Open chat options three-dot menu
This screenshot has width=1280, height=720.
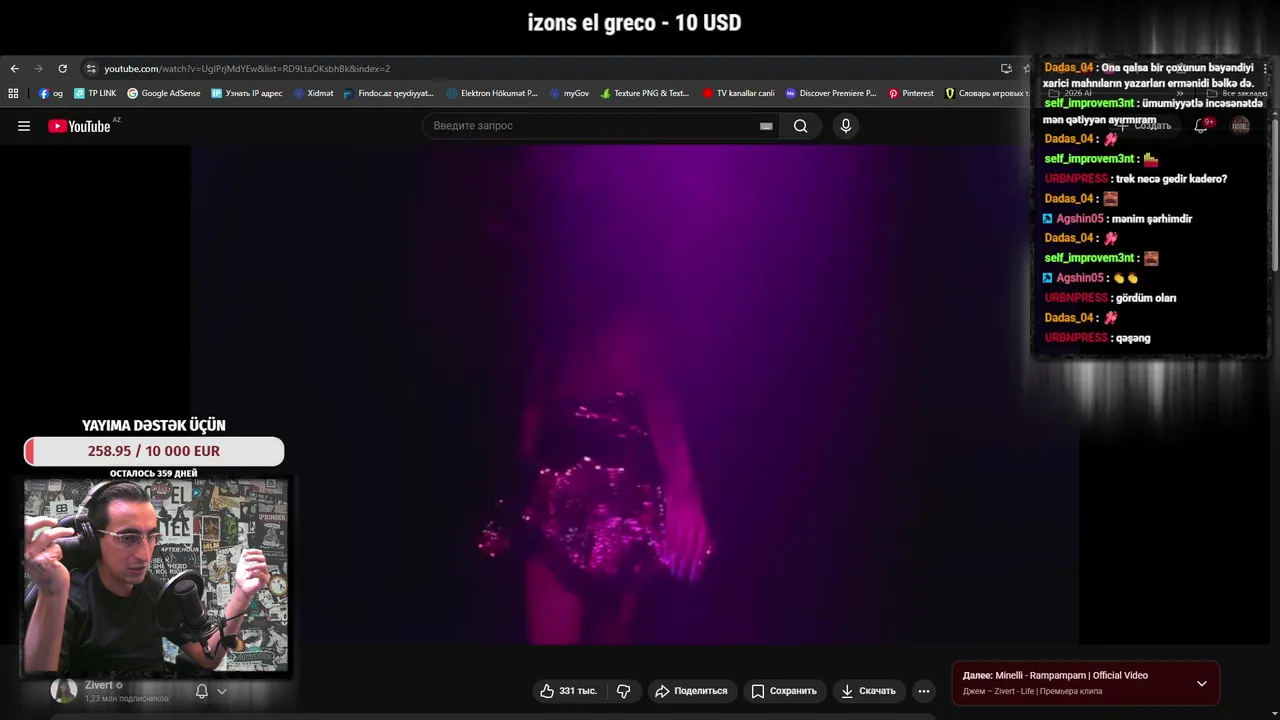click(x=1265, y=69)
